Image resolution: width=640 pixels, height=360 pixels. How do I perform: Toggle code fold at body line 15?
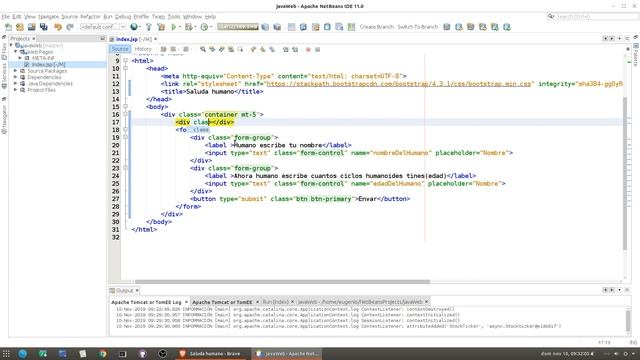click(125, 107)
